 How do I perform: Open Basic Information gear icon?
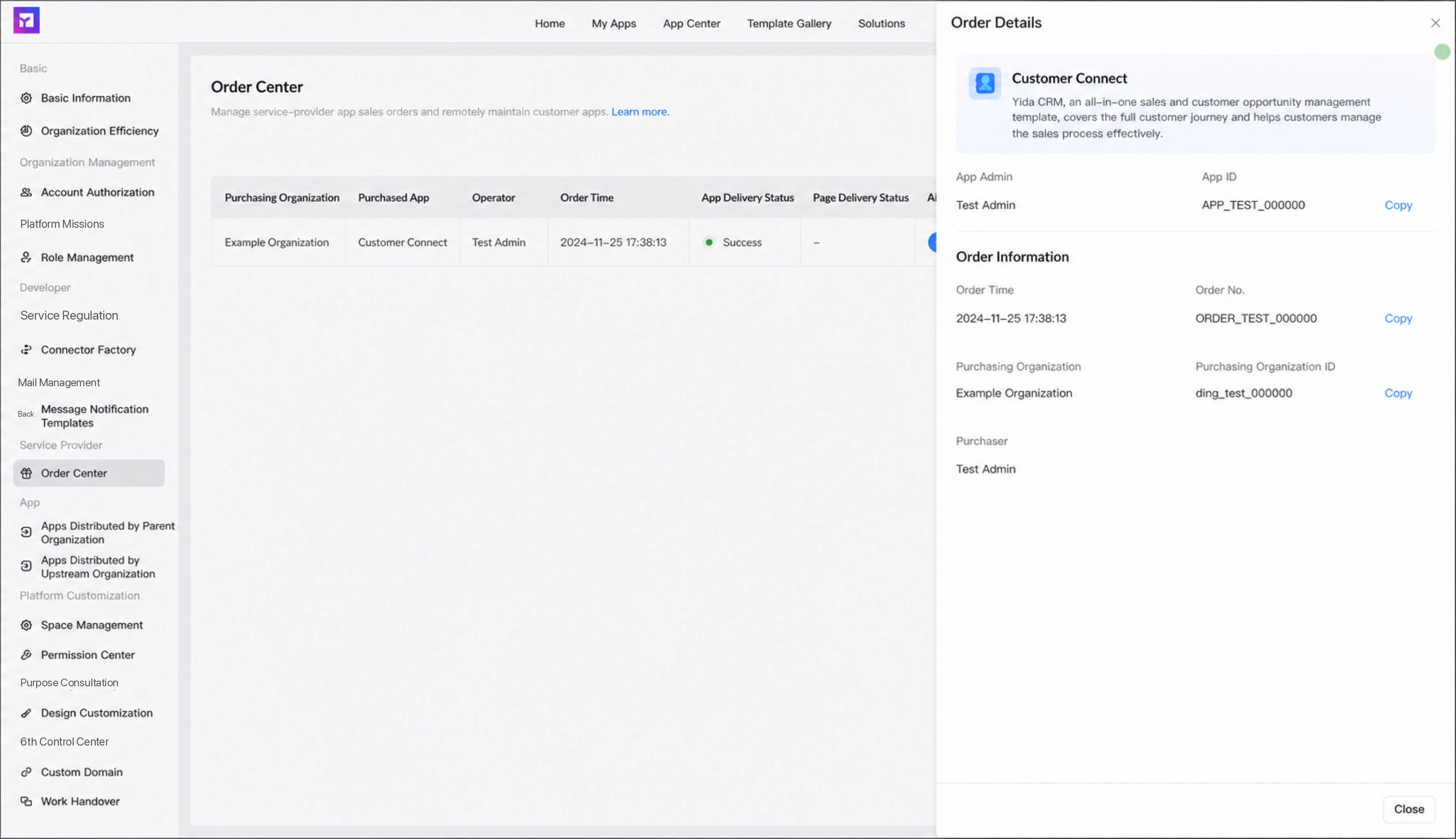pos(26,98)
